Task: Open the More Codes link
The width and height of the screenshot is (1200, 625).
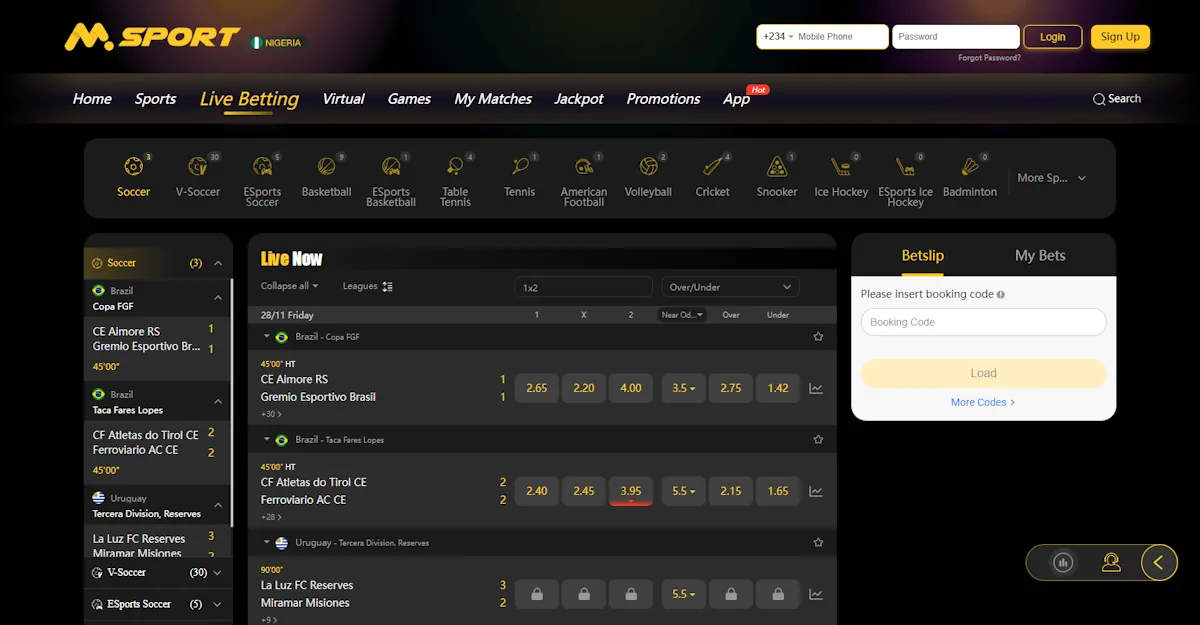Action: point(983,402)
